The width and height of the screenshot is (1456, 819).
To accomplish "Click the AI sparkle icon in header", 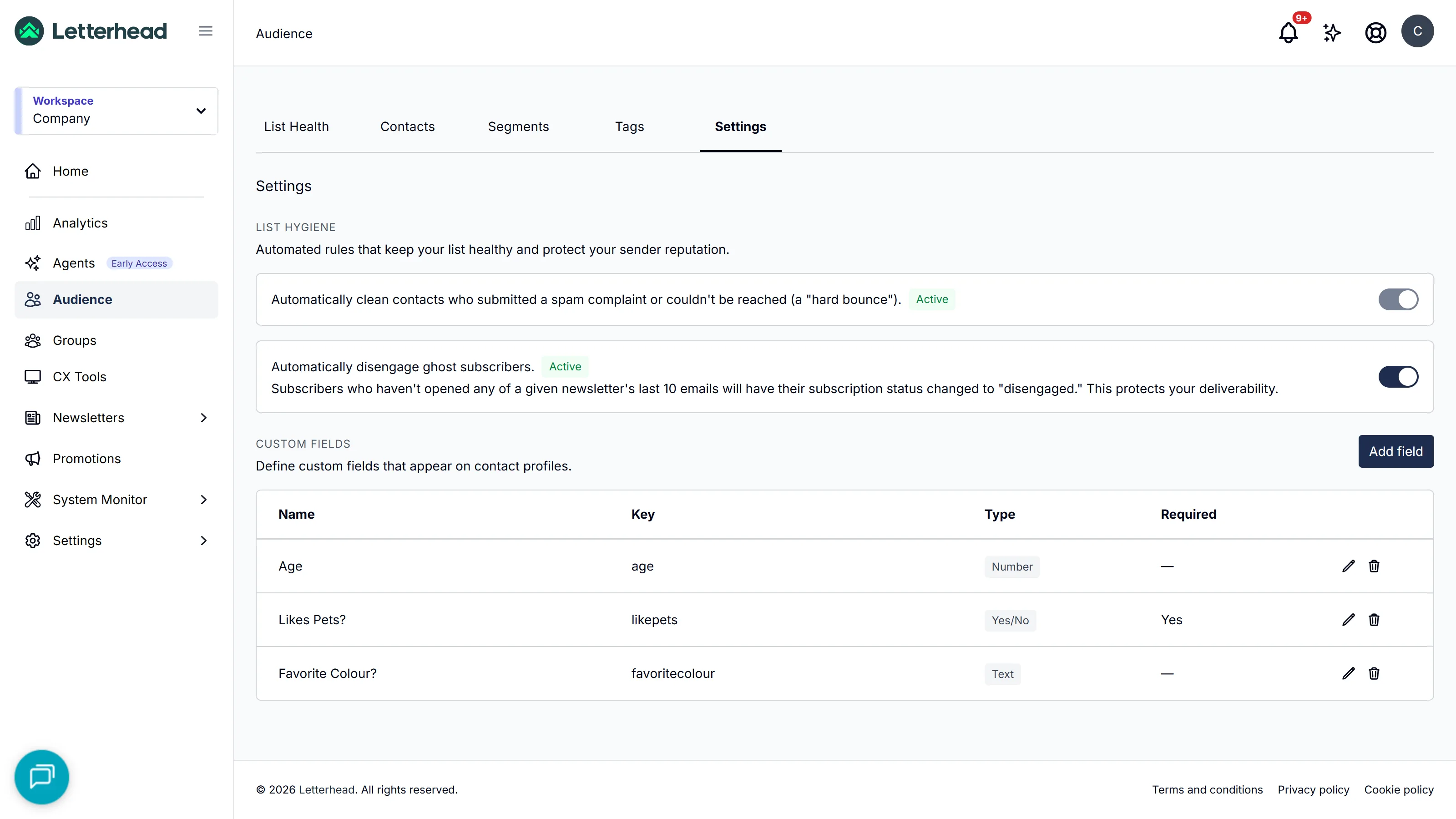I will tap(1332, 32).
